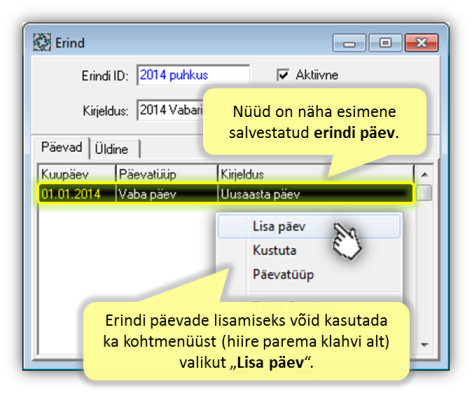472x393 pixels.
Task: Click the Erind window title icon
Action: tap(42, 42)
